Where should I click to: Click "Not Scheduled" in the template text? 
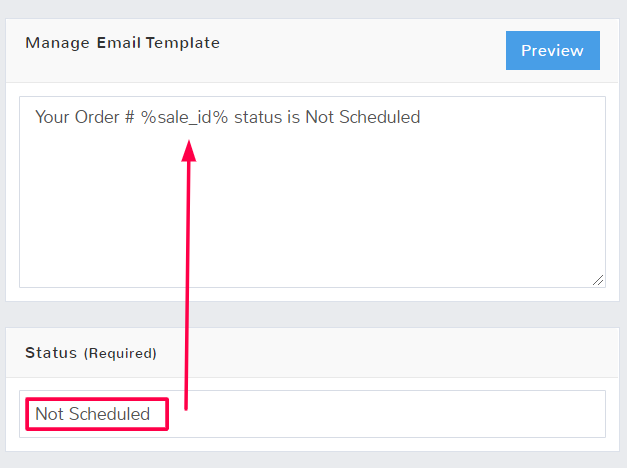362,117
